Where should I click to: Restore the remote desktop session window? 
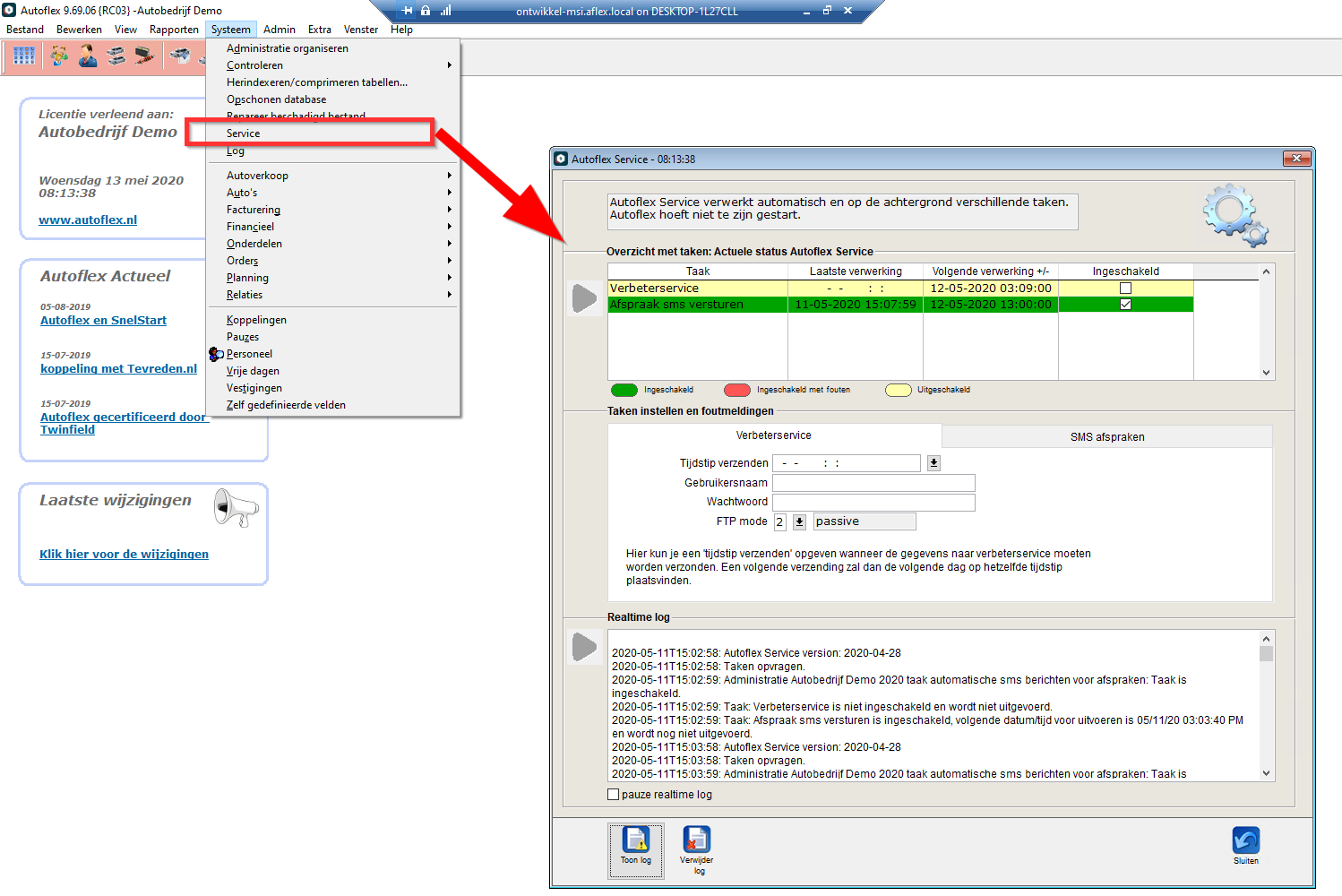827,11
